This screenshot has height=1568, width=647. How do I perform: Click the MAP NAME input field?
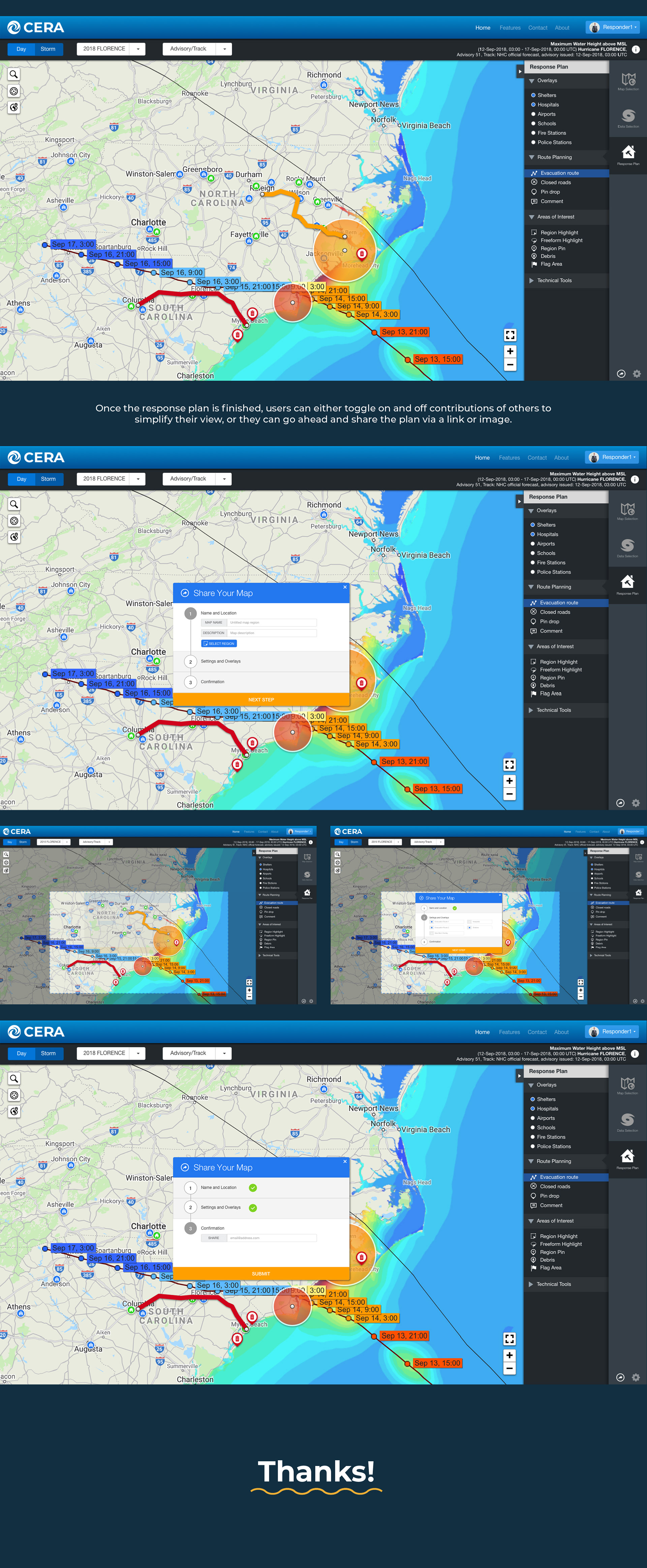point(272,623)
